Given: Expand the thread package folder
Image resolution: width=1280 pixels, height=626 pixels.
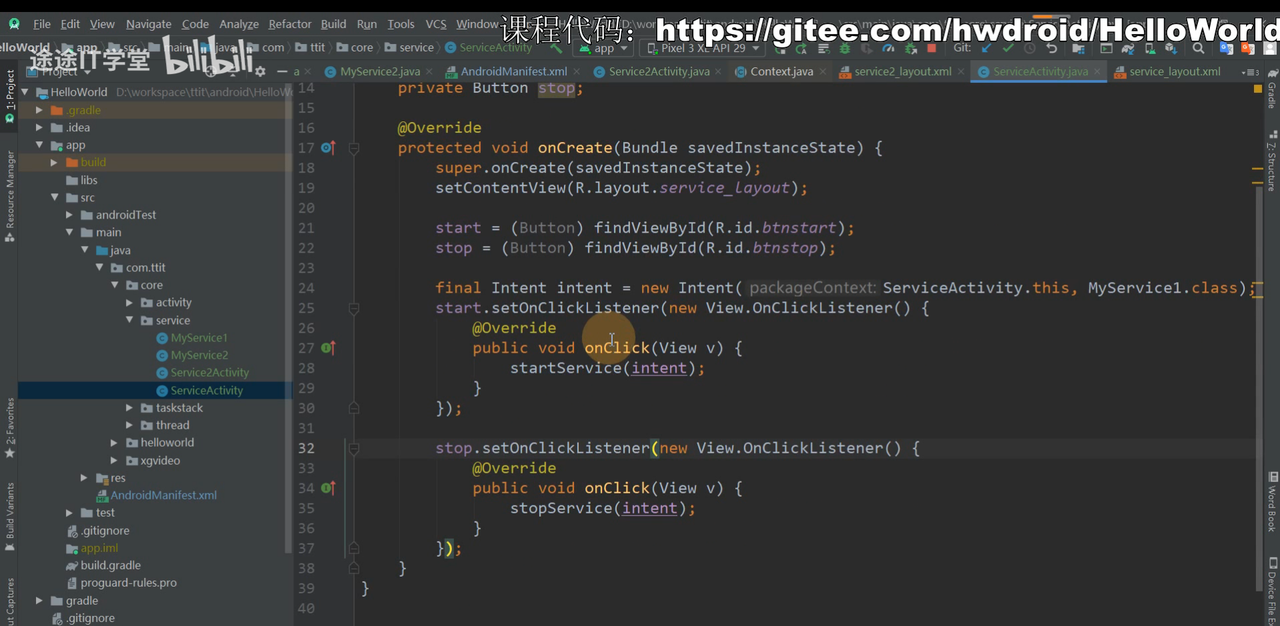Looking at the screenshot, I should 130,425.
